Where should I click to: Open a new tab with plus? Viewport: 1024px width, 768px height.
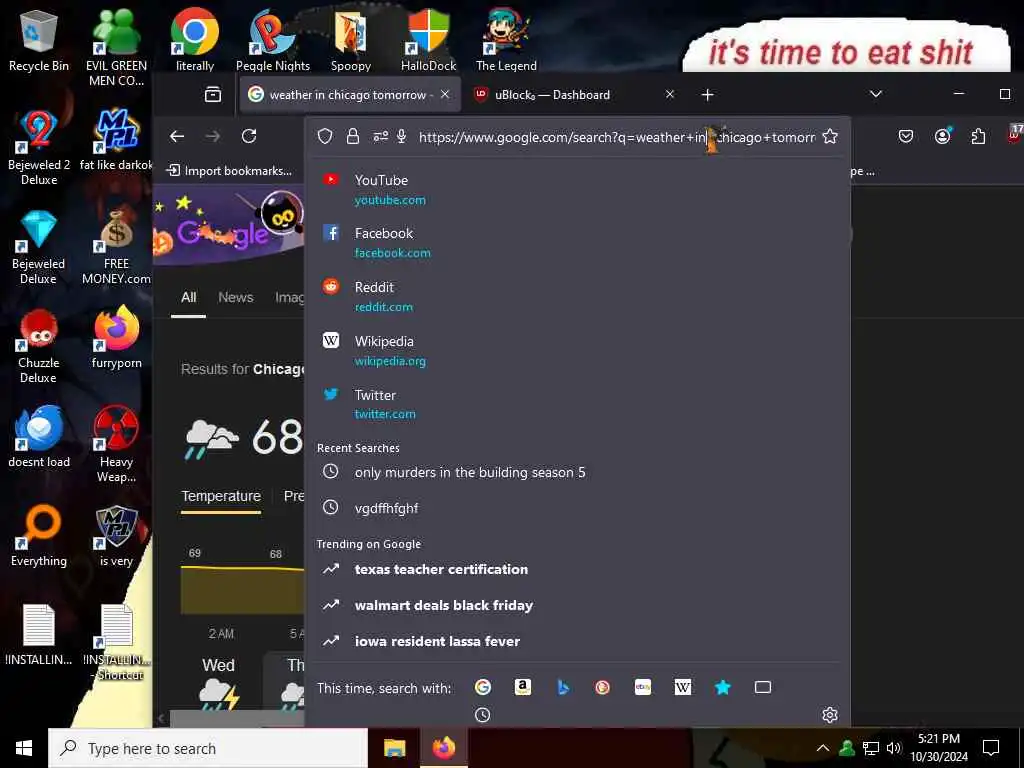click(707, 95)
